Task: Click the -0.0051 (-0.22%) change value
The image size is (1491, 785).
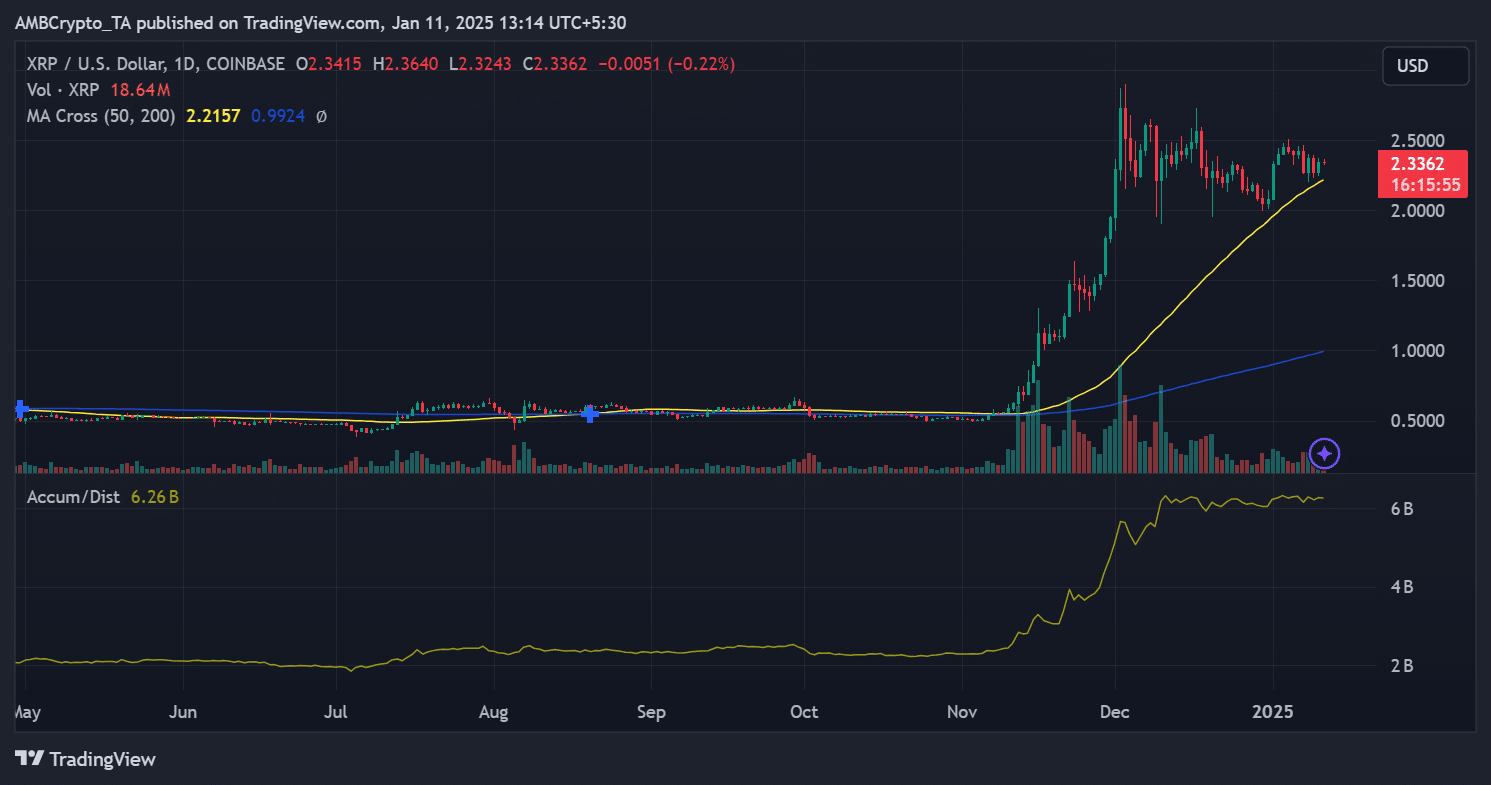Action: [x=666, y=64]
